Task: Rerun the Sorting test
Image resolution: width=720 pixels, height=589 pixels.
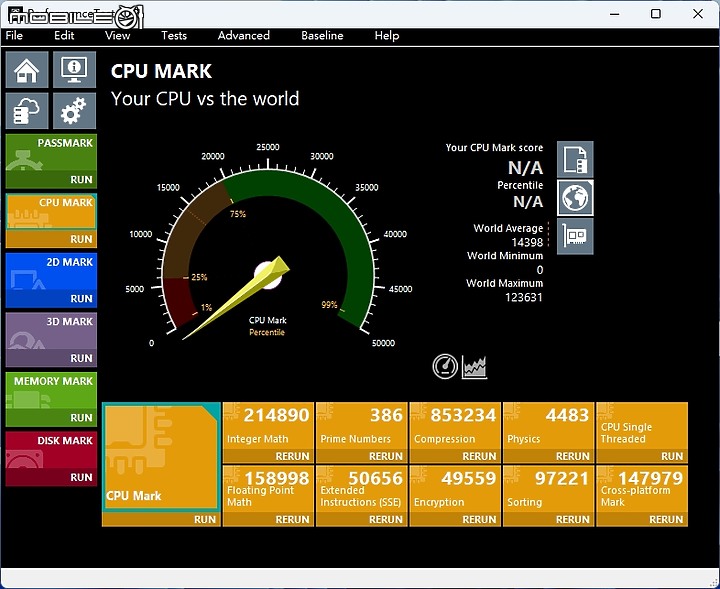Action: pos(573,519)
